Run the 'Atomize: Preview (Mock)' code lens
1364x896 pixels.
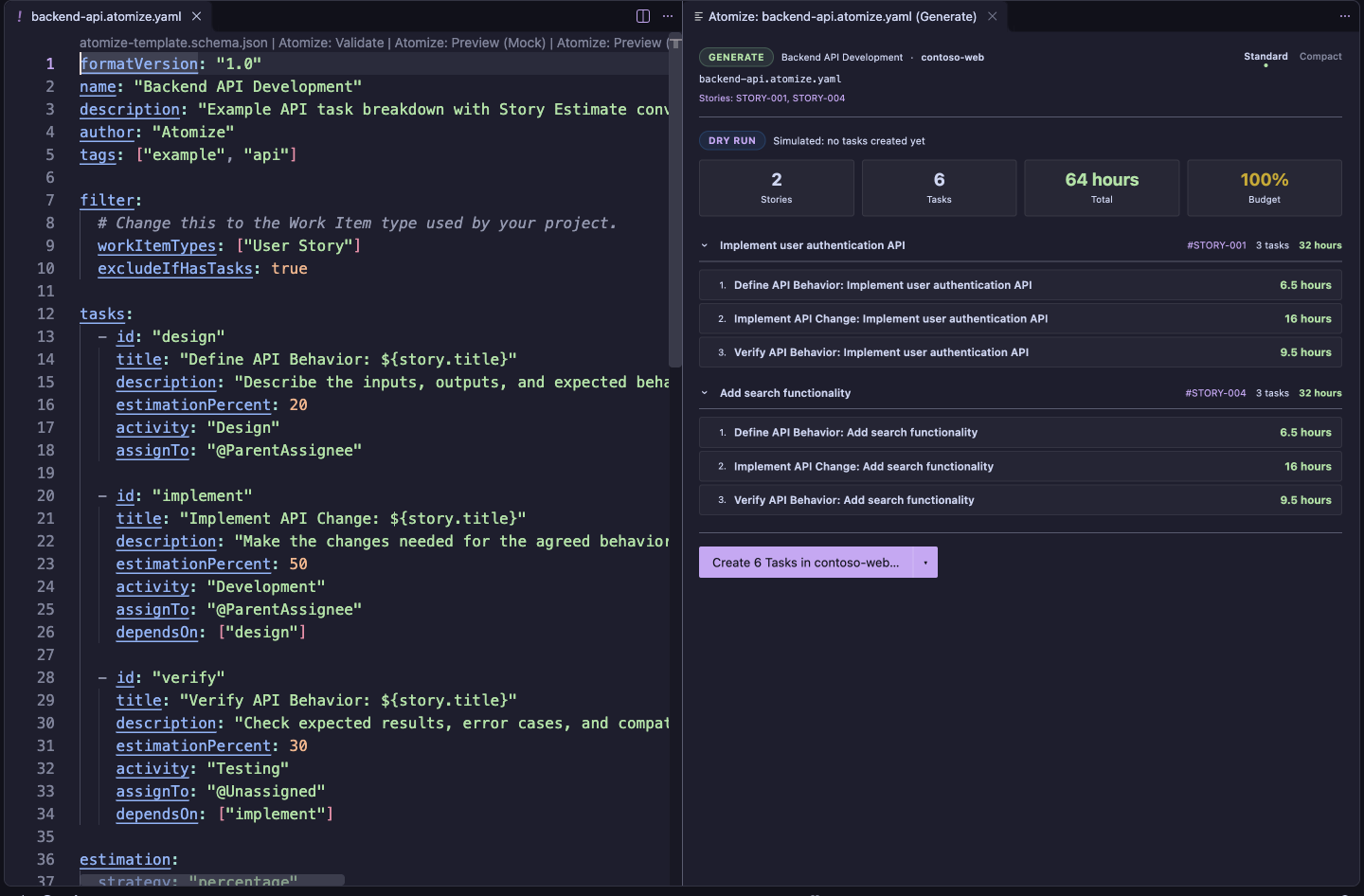click(x=470, y=43)
